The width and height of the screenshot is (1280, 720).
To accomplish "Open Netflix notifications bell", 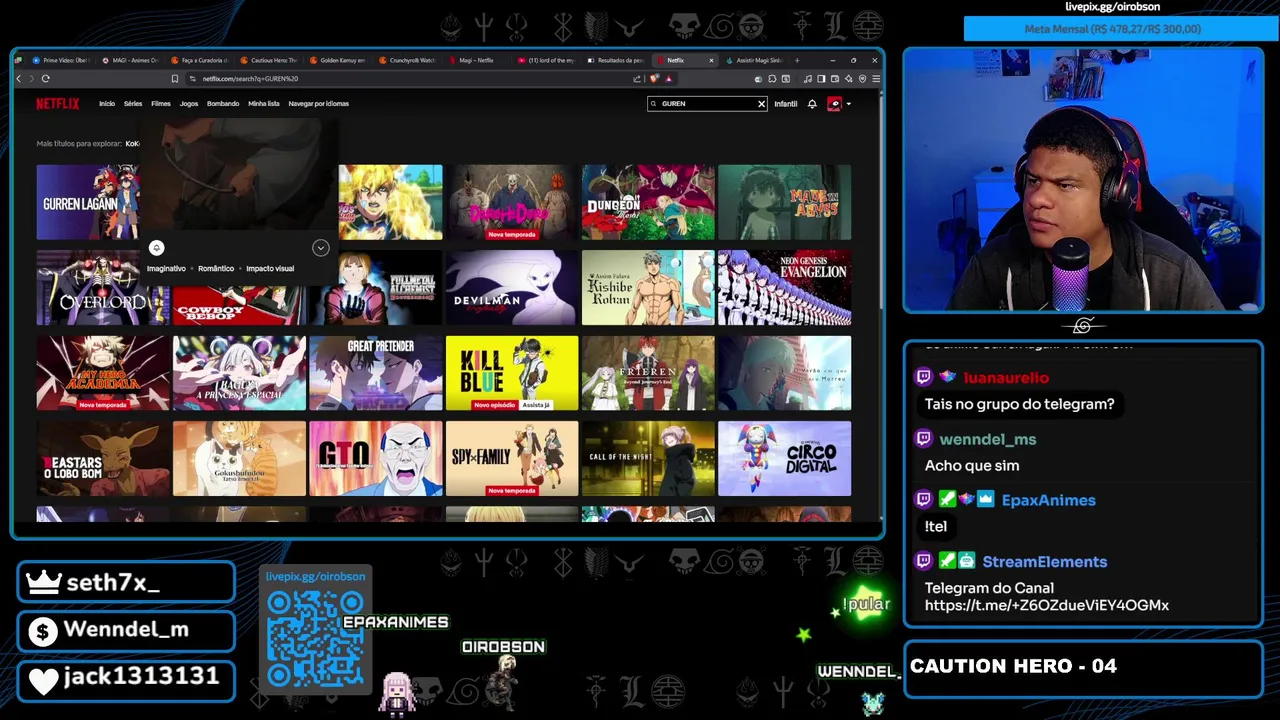I will pyautogui.click(x=812, y=104).
